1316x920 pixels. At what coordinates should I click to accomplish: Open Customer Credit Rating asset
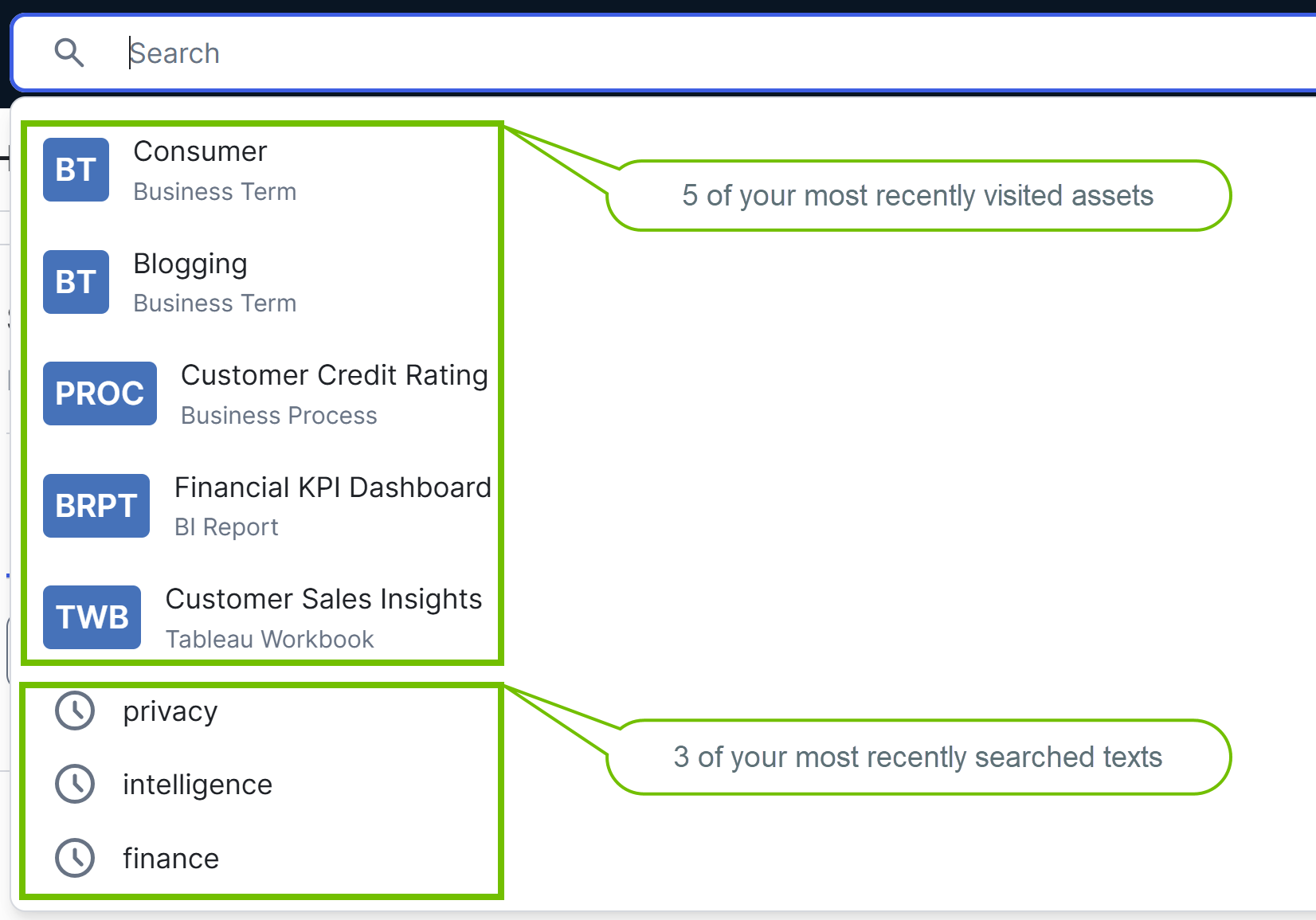click(x=334, y=375)
